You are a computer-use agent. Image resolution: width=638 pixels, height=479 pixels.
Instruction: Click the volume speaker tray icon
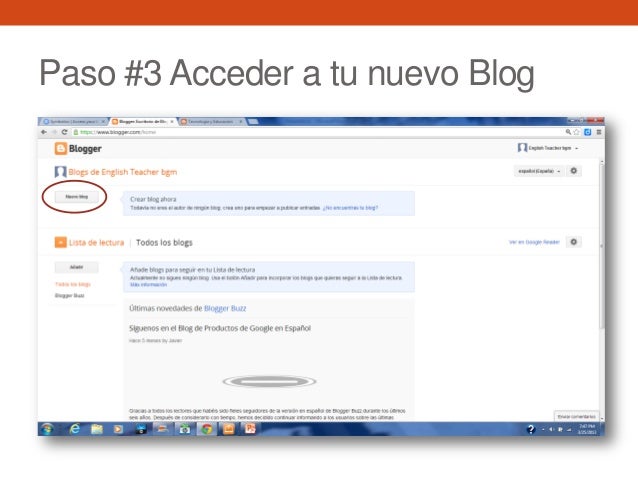click(552, 429)
